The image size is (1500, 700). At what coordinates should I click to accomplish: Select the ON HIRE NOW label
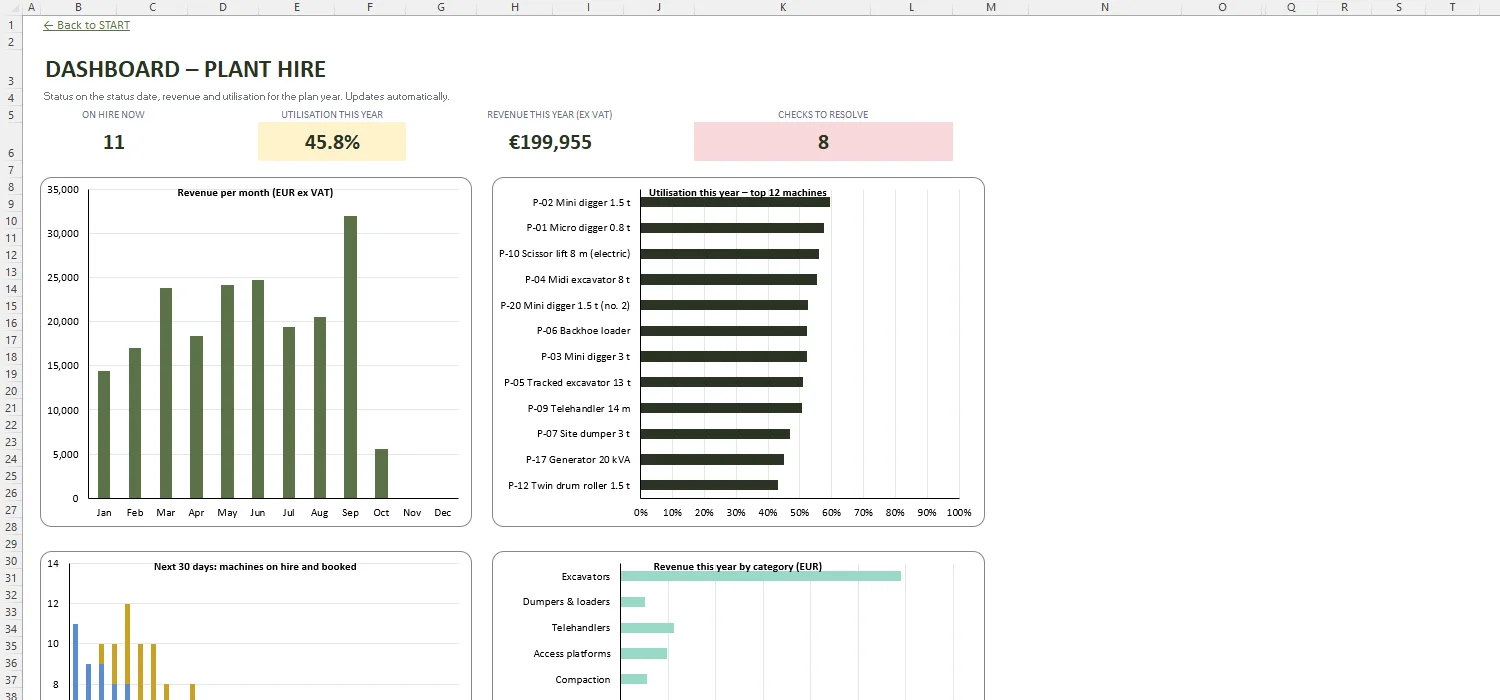[x=113, y=114]
